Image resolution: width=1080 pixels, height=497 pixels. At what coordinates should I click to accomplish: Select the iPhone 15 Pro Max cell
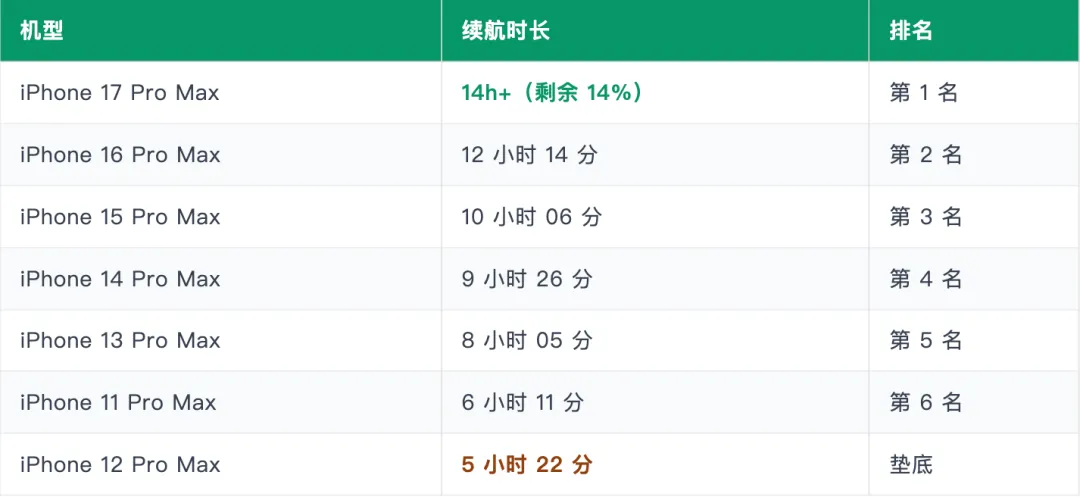click(220, 217)
